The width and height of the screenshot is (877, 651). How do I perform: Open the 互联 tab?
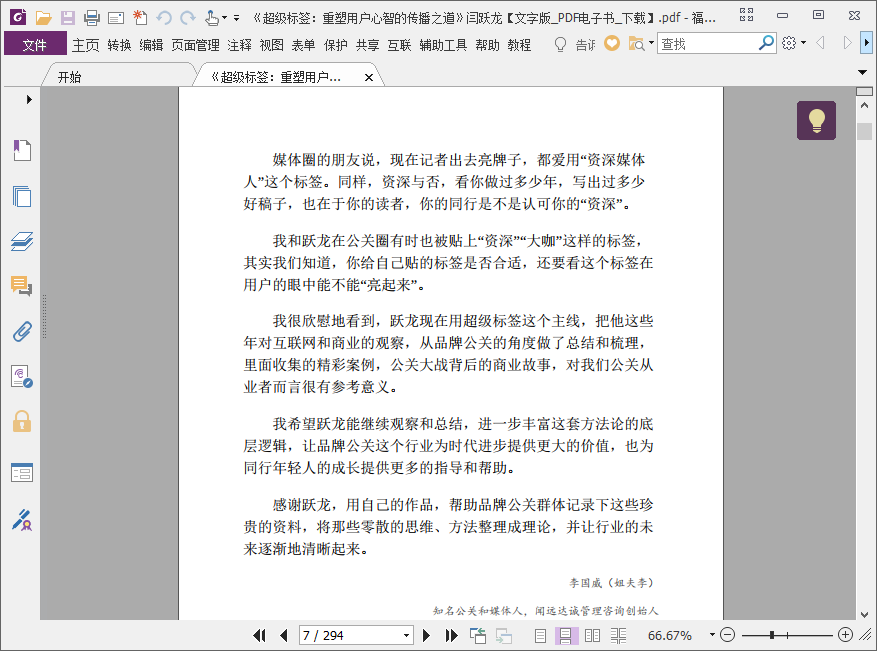(399, 45)
